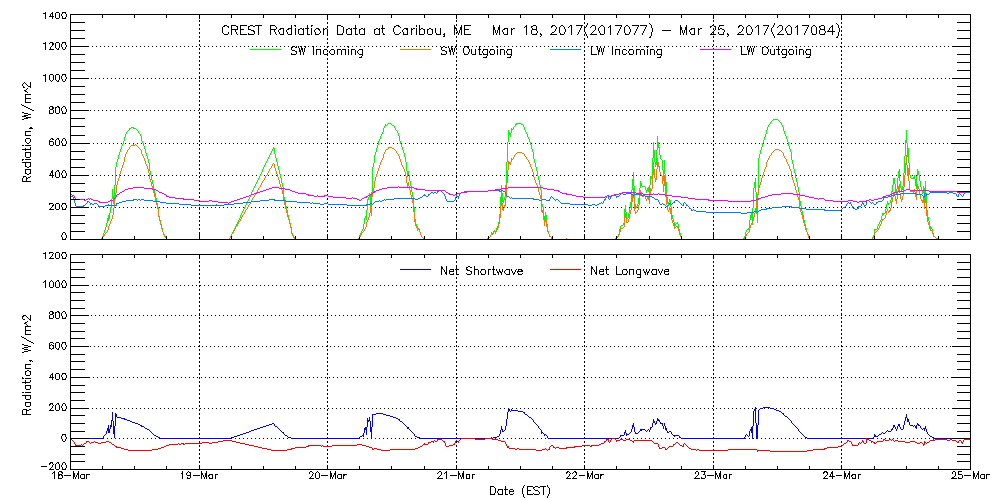Select the LW Incoming legend label
Screen dimensions: 1000x500
(x=626, y=51)
